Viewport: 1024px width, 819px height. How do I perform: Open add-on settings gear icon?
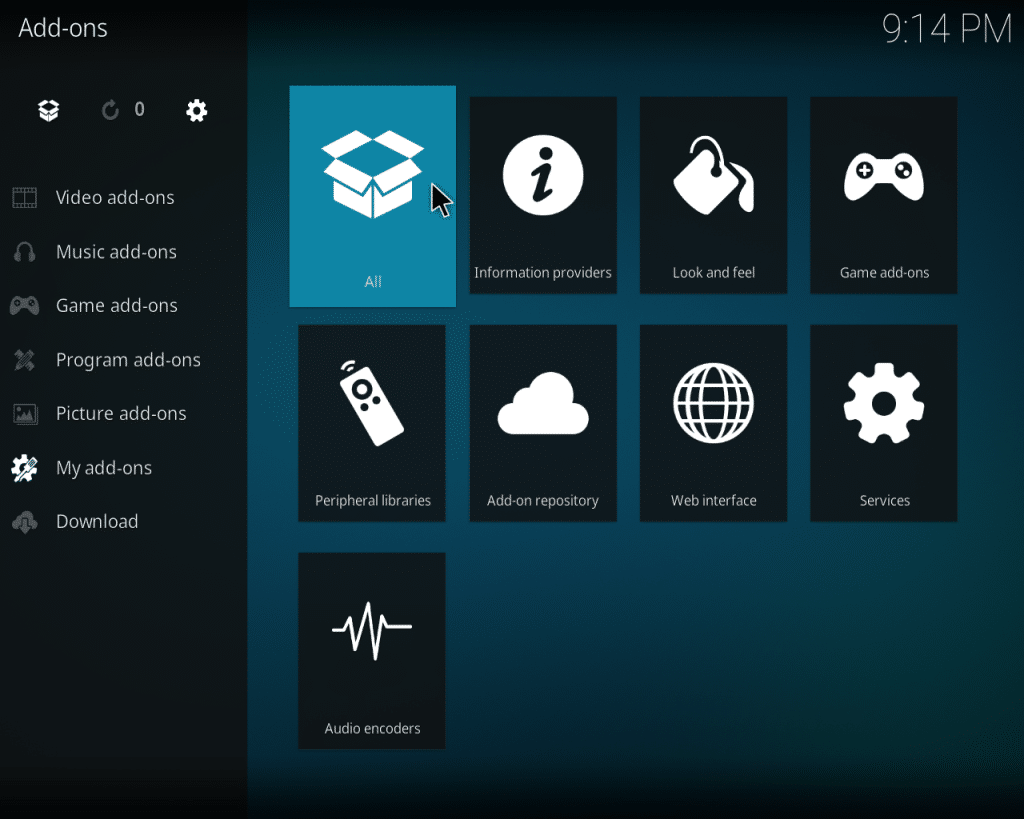point(197,110)
